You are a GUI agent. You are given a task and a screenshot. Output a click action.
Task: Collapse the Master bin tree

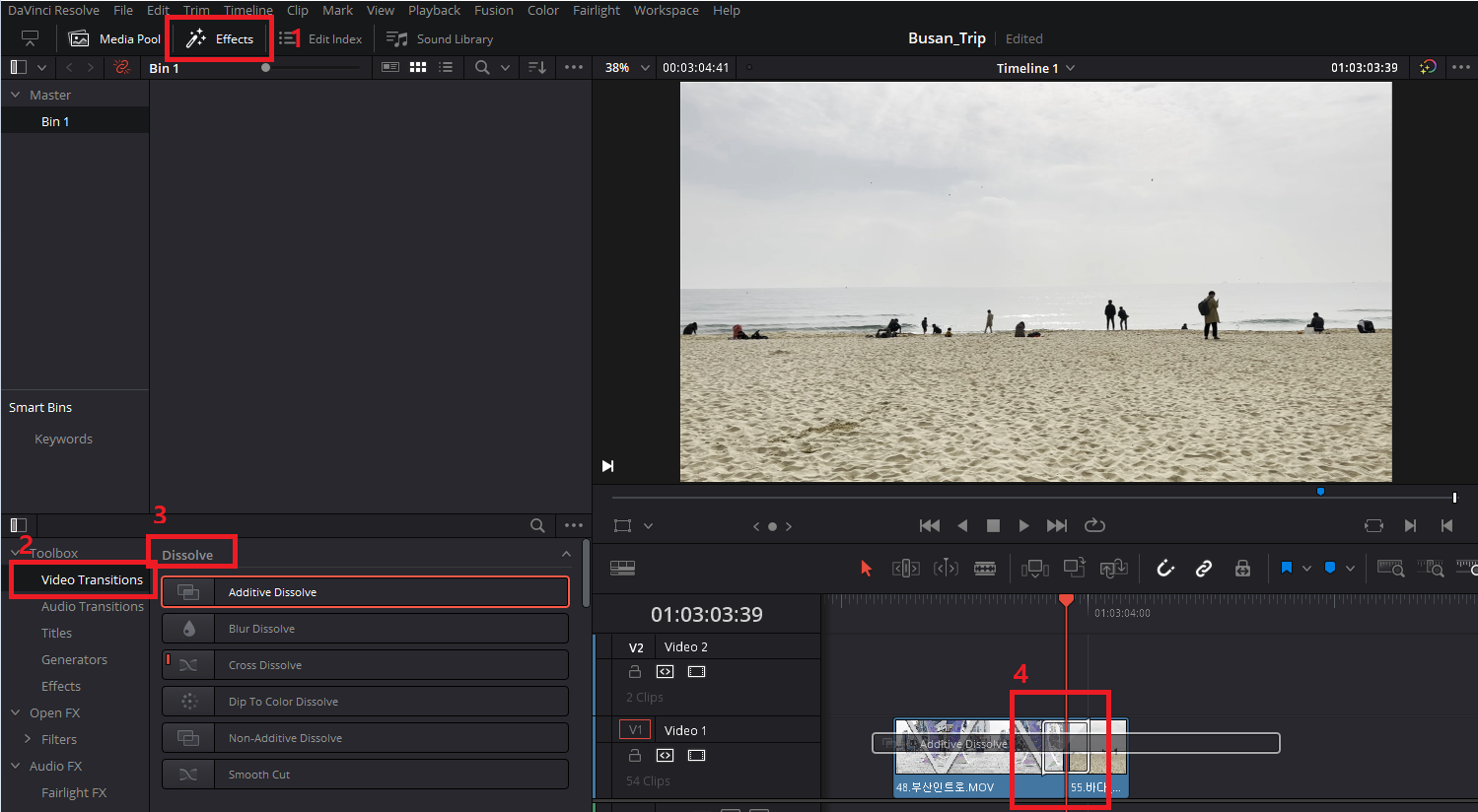pos(16,96)
